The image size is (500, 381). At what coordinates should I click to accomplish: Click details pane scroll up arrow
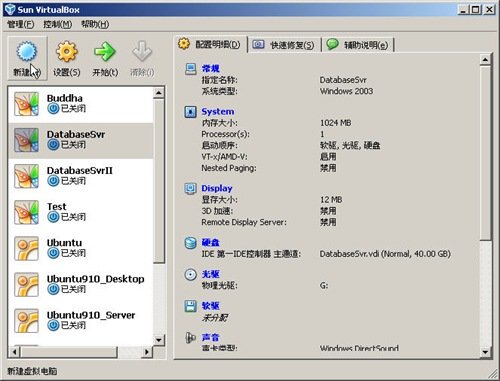(485, 60)
